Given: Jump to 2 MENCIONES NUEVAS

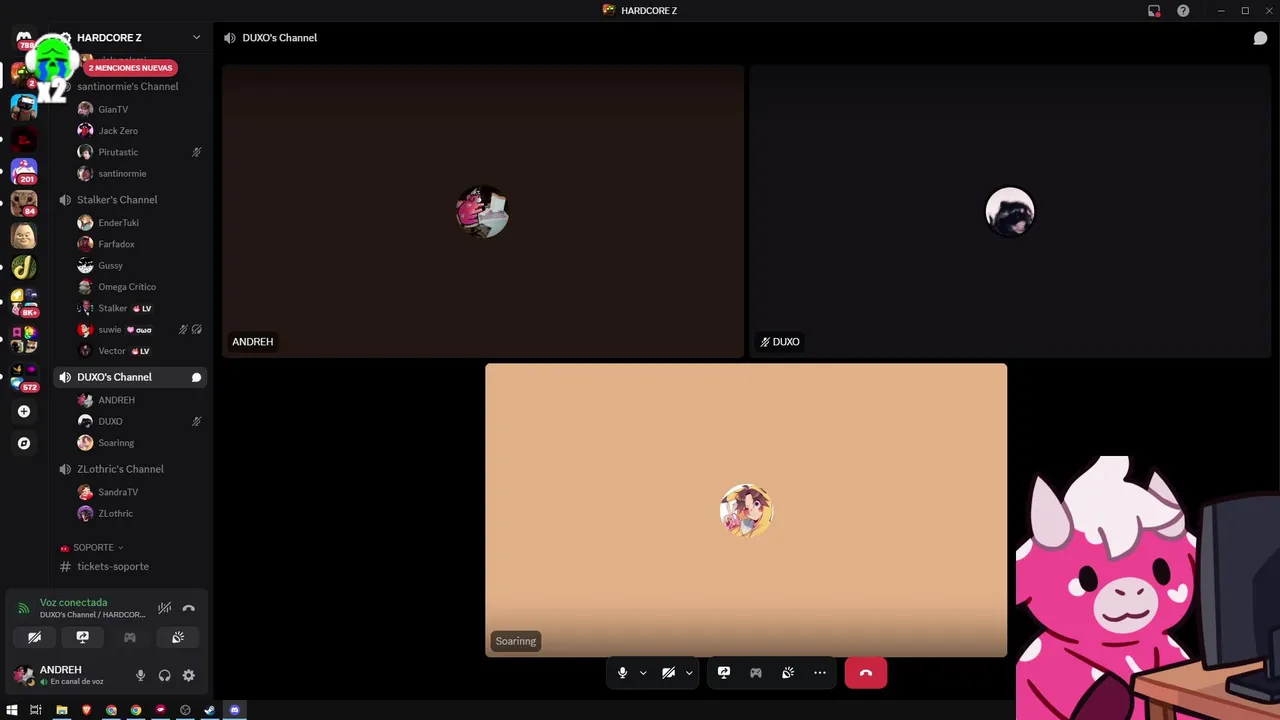Looking at the screenshot, I should (130, 68).
